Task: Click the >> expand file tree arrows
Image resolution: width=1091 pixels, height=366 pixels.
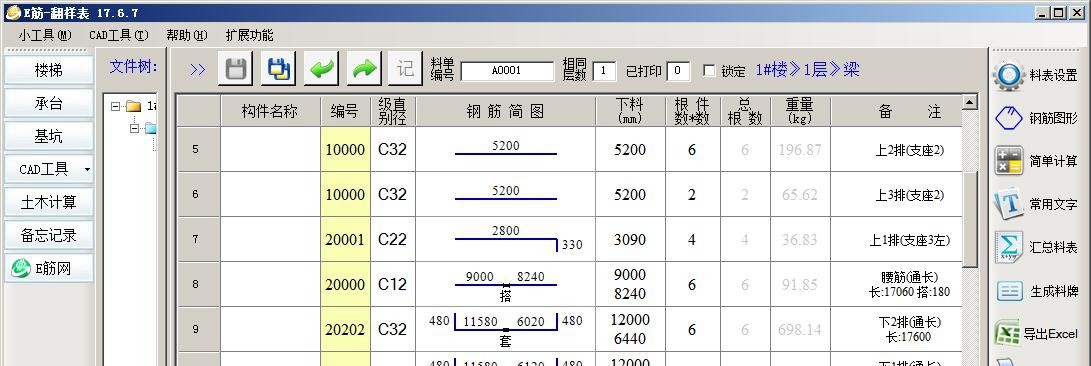Action: [198, 70]
